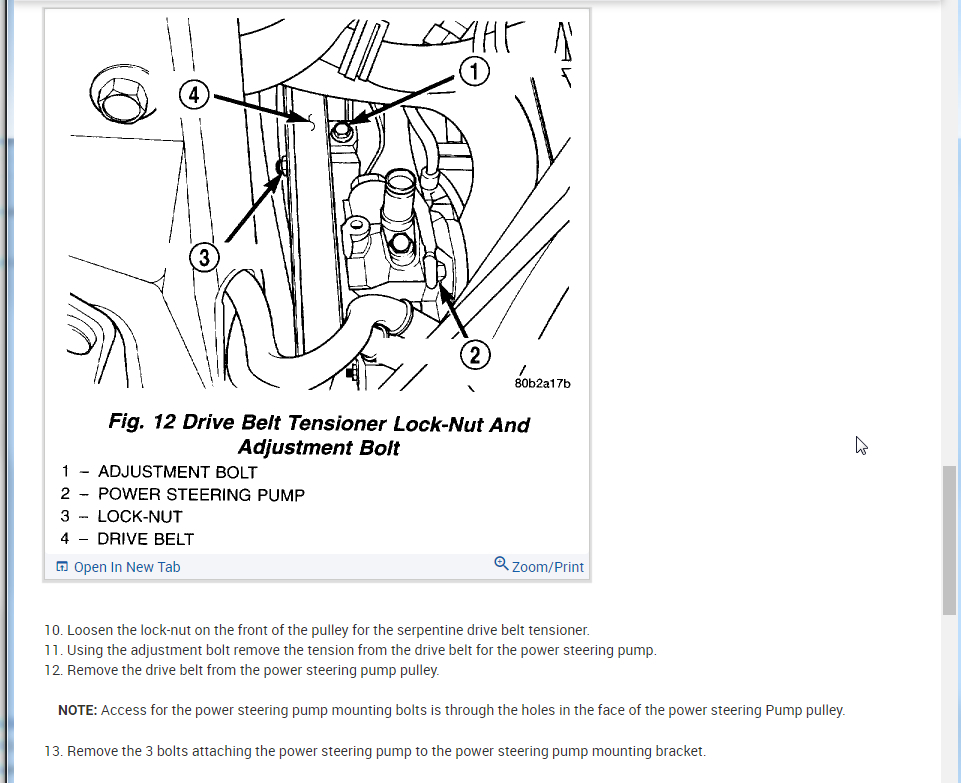Viewport: 961px width, 783px height.
Task: Open the figure in a new tab link
Action: tap(127, 567)
